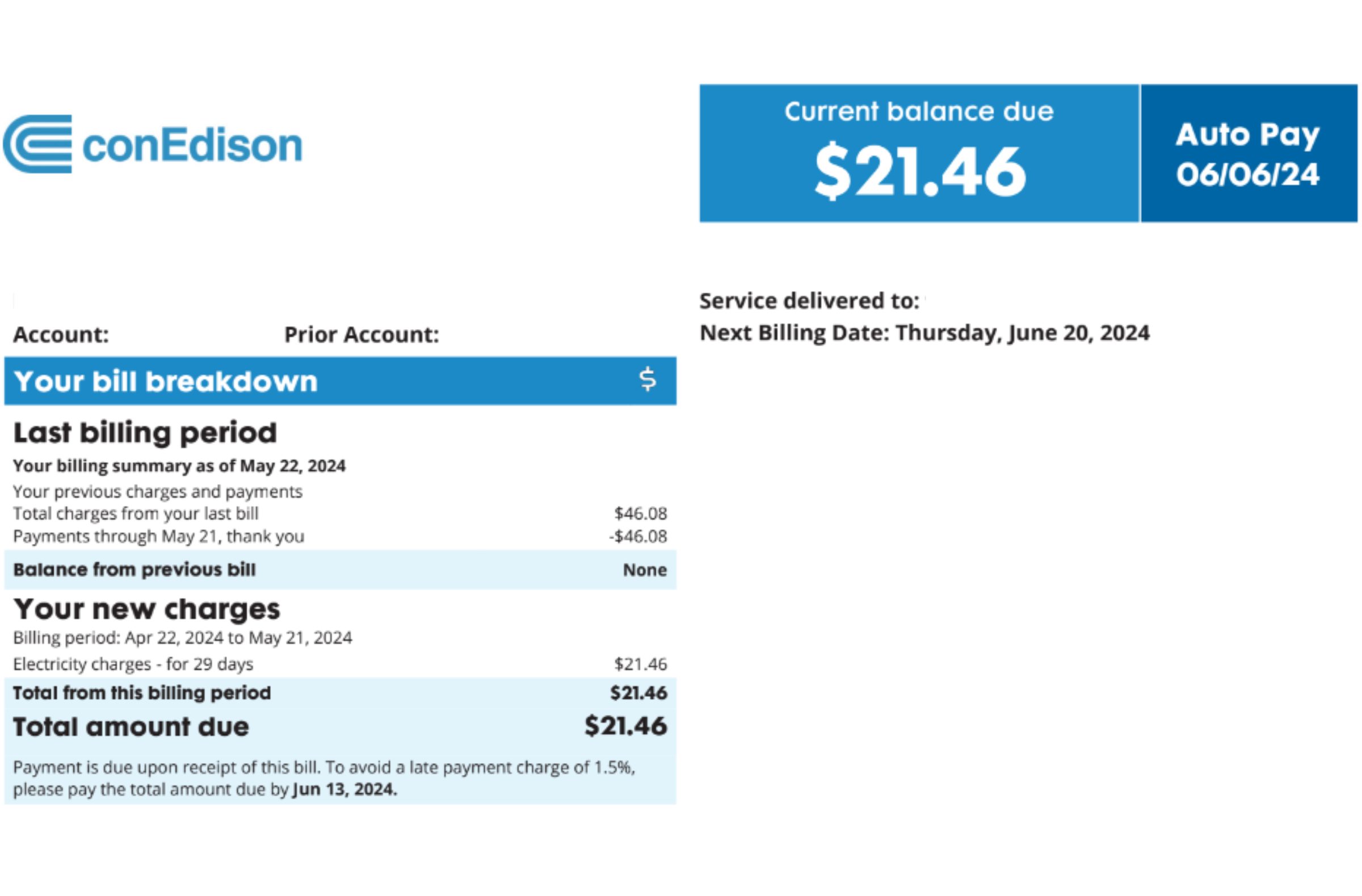Click the Balance from previous bill row
The image size is (1362, 896).
[340, 570]
